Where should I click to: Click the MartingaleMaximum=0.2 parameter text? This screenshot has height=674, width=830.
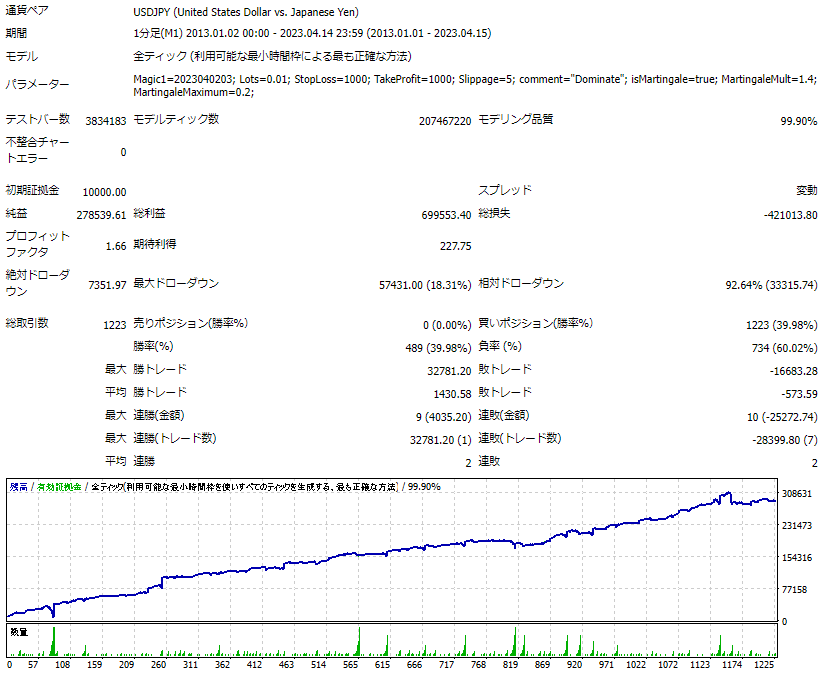tap(194, 93)
